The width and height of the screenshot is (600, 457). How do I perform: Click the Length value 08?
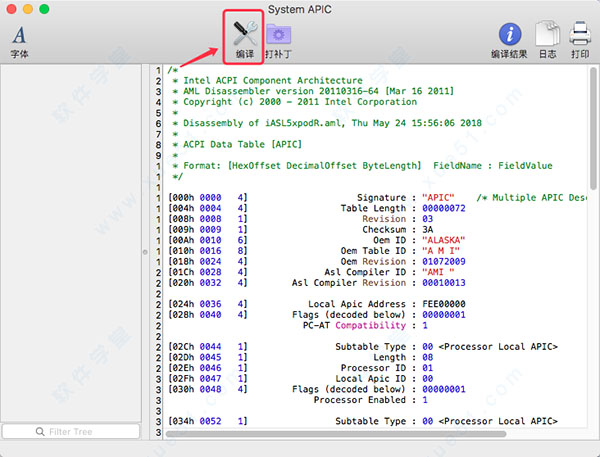coord(427,357)
